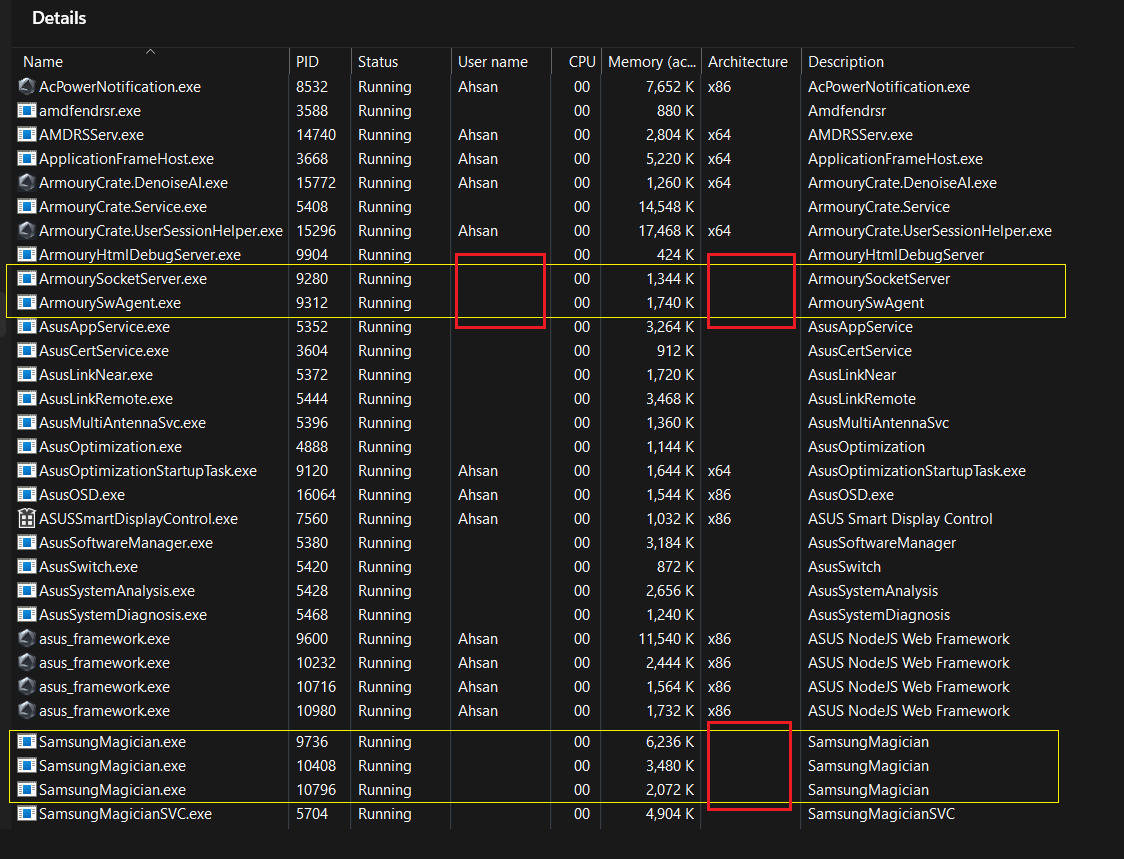Click the SamsungMagicianSVC.exe icon
1124x859 pixels.
pos(27,814)
